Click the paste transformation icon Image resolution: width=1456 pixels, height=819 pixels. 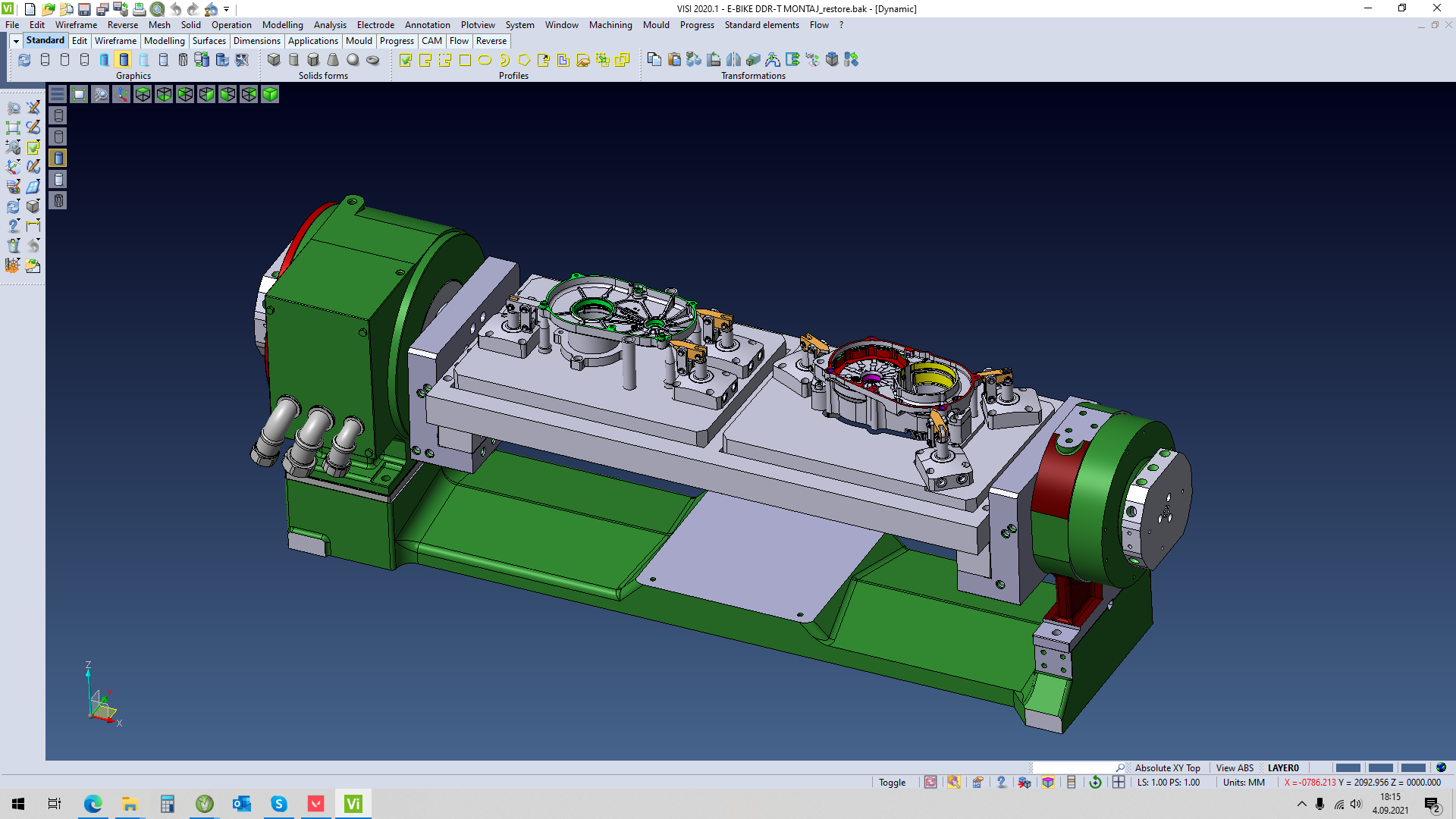[674, 60]
